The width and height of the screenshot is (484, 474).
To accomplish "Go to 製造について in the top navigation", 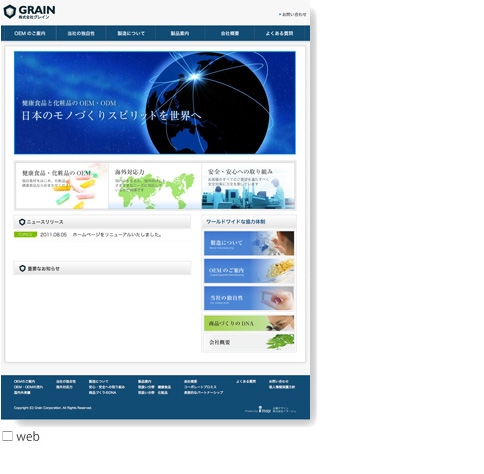I will pyautogui.click(x=131, y=33).
